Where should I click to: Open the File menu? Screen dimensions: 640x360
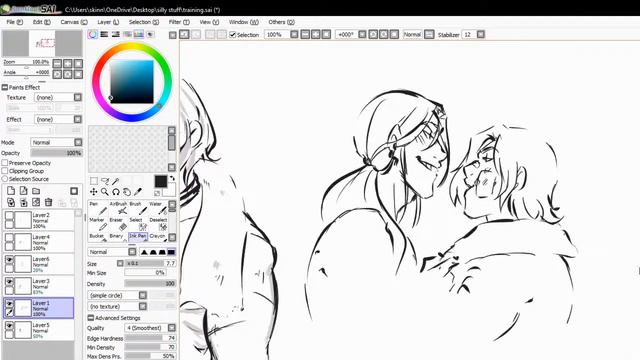click(15, 22)
